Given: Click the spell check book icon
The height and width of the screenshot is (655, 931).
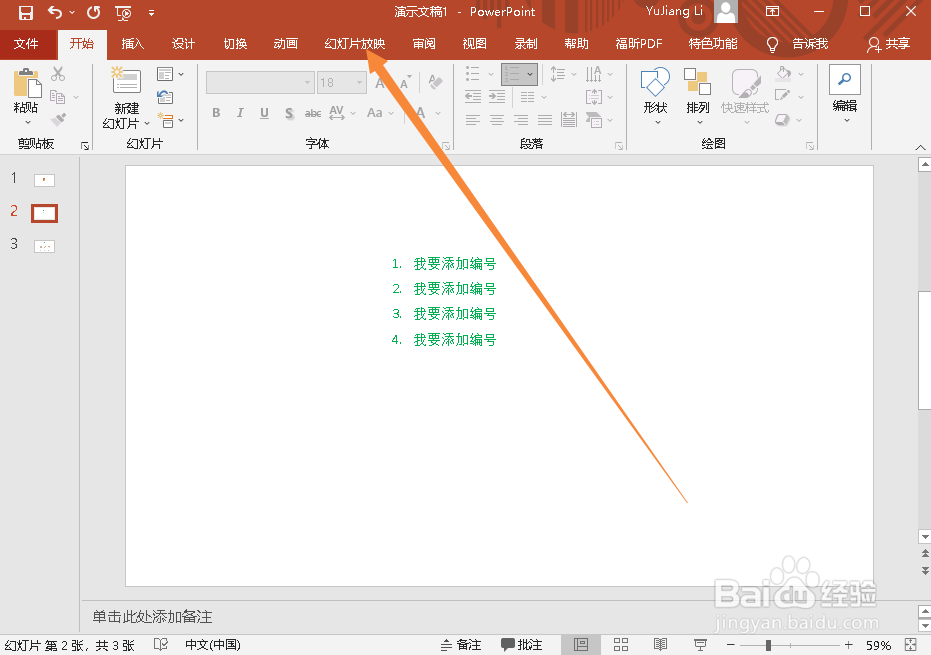Looking at the screenshot, I should 160,645.
